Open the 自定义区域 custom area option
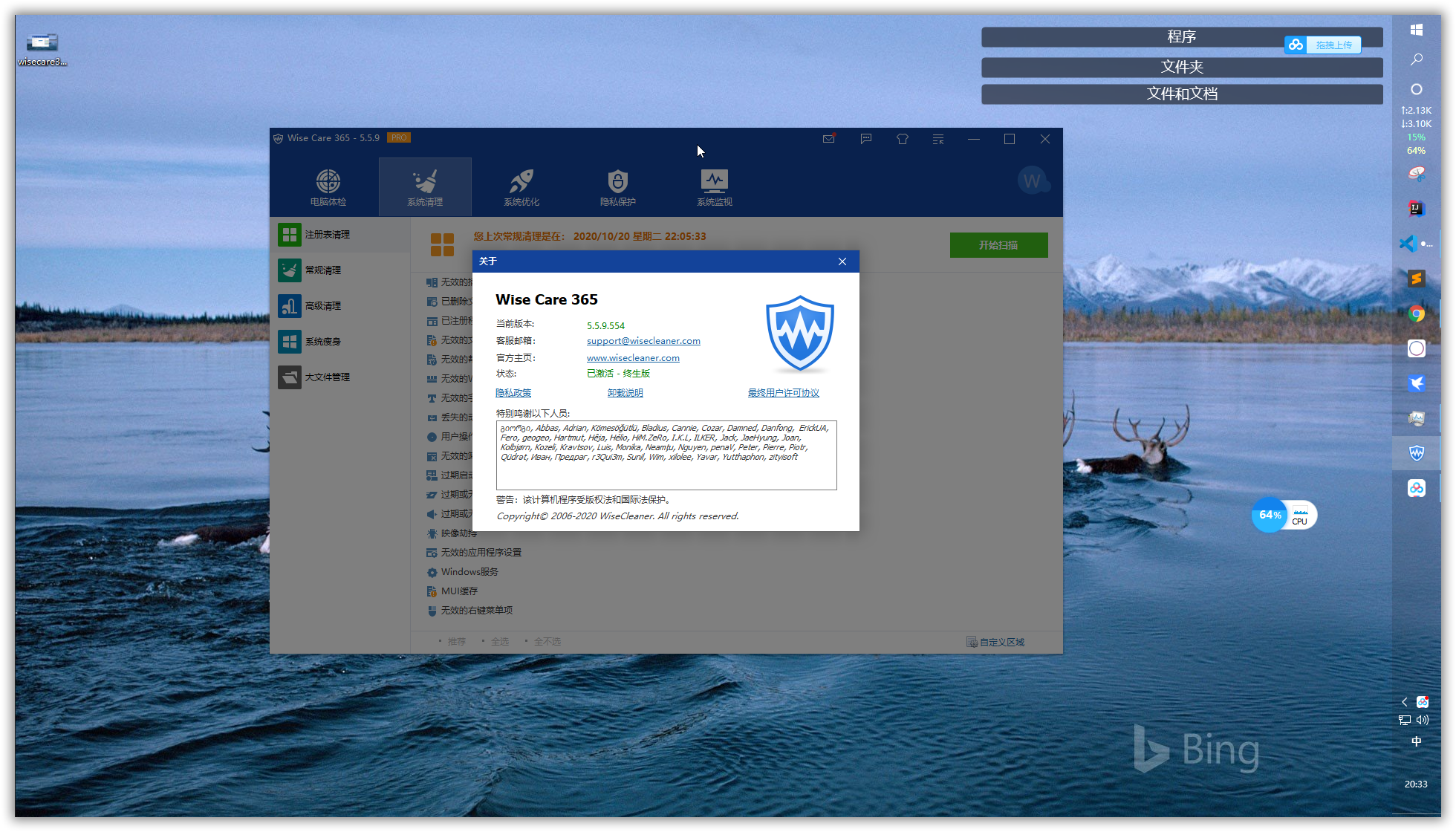 (995, 642)
